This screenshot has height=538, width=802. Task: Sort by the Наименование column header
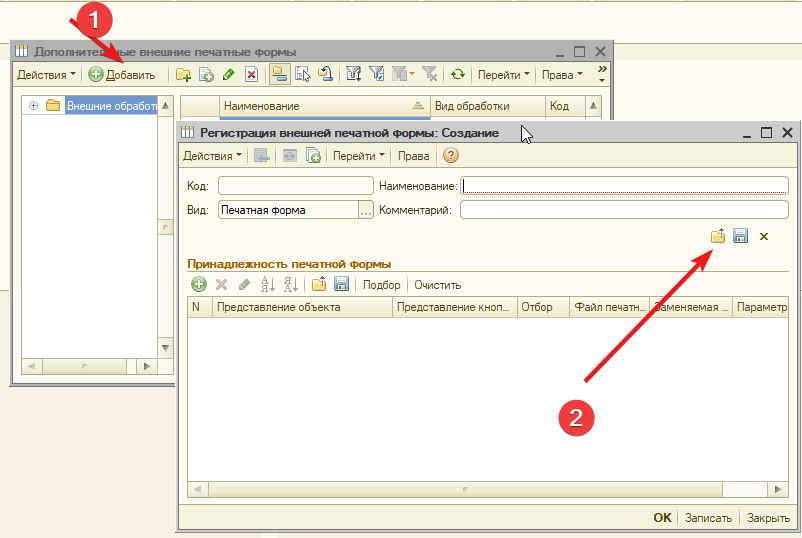(x=325, y=106)
